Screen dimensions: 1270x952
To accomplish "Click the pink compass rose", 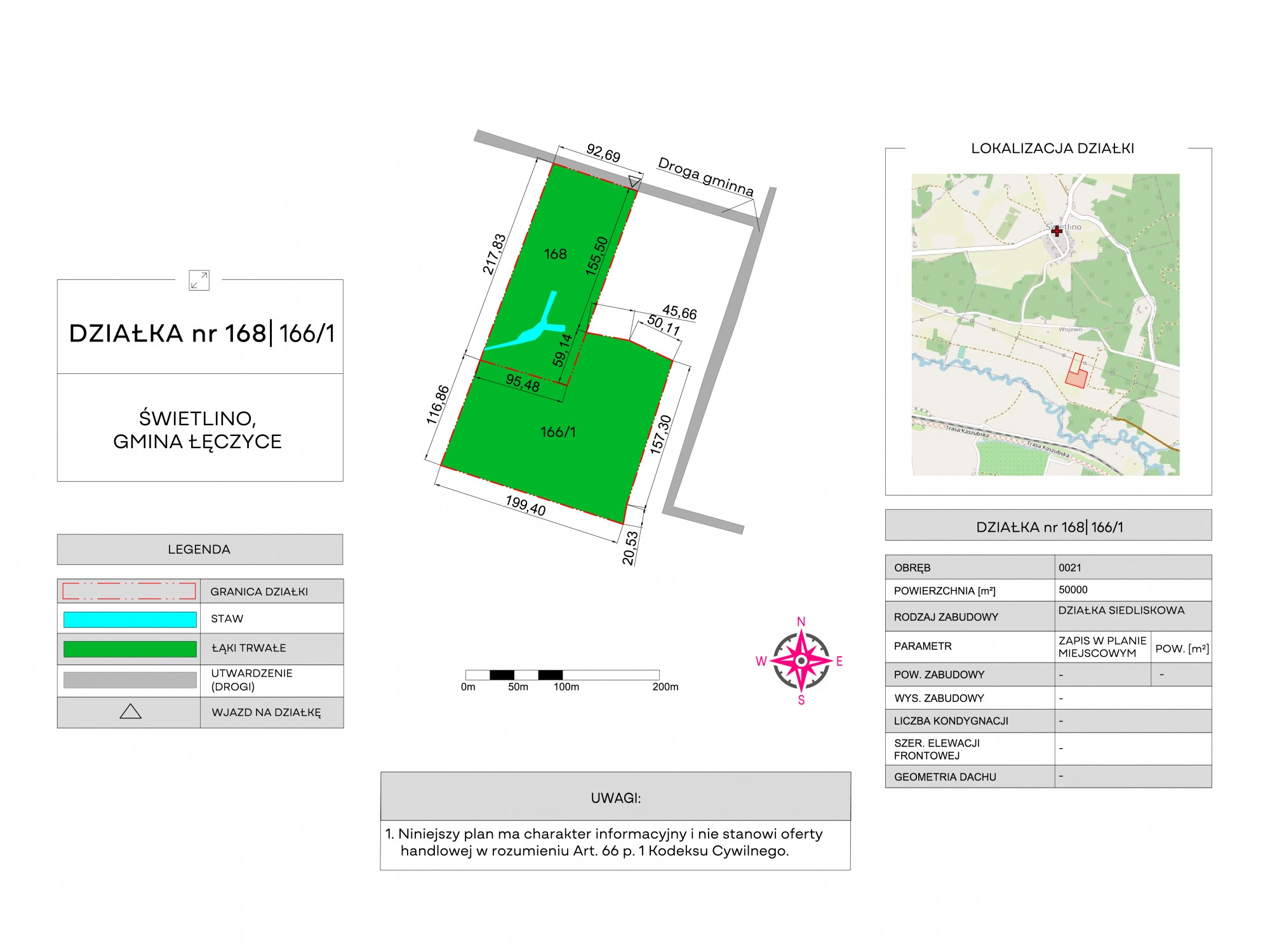I will [x=801, y=661].
